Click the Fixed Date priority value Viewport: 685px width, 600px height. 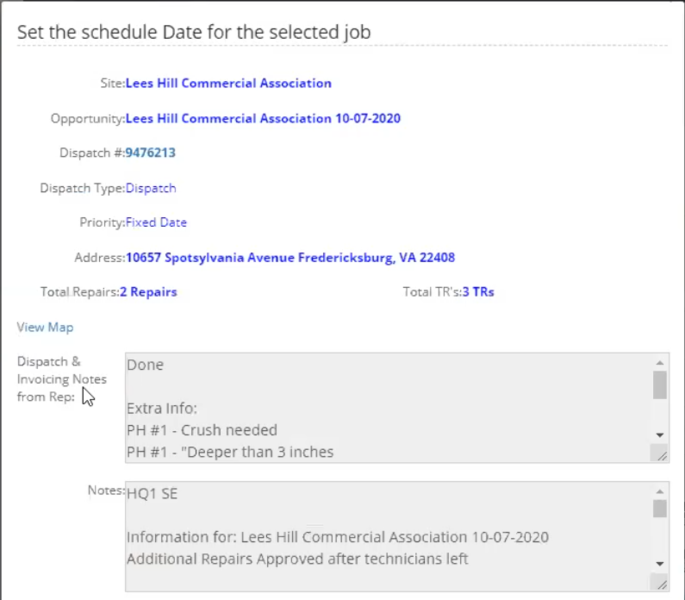[156, 223]
